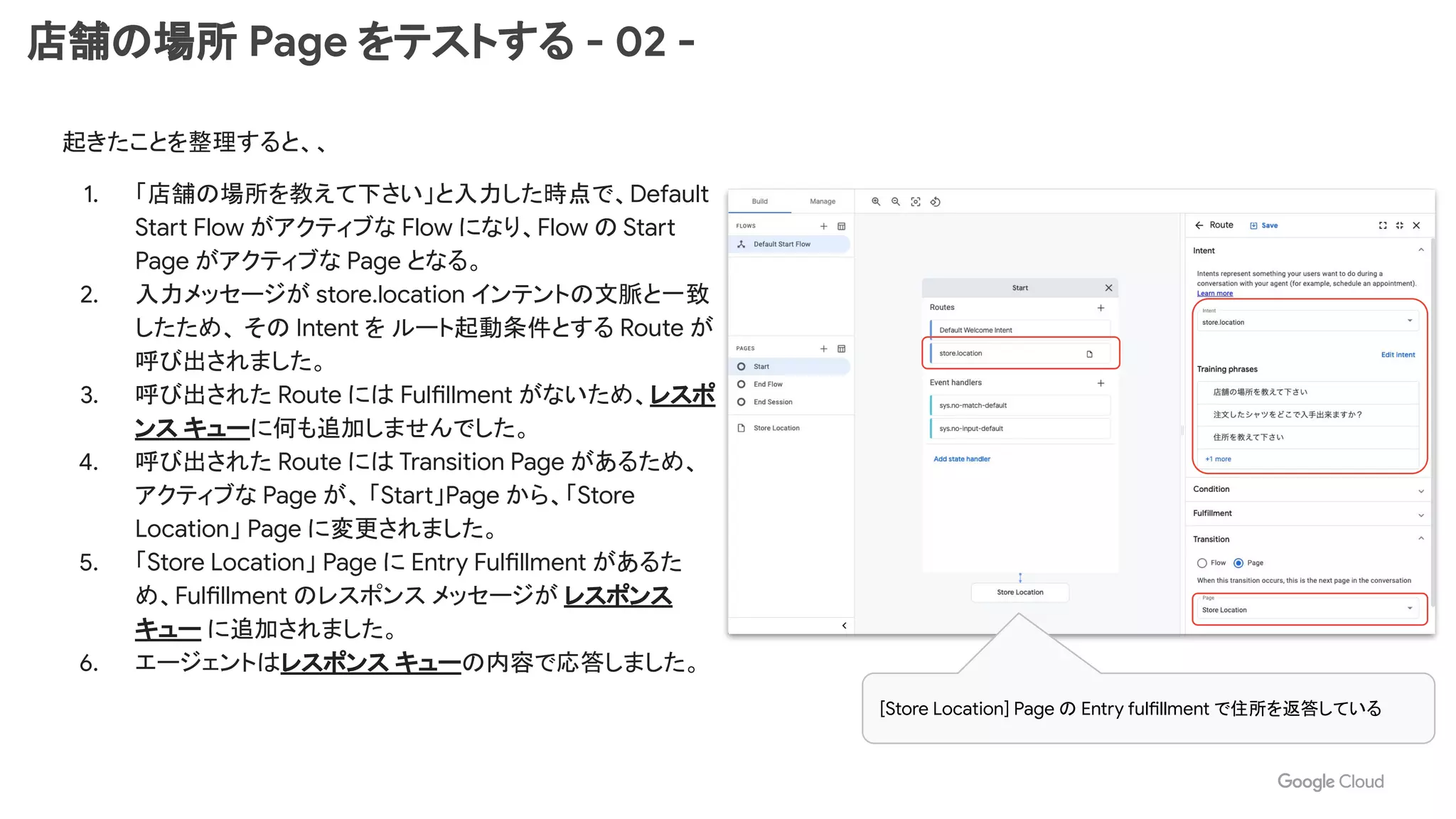Click Add state handler
This screenshot has height=819, width=1456.
coord(961,459)
